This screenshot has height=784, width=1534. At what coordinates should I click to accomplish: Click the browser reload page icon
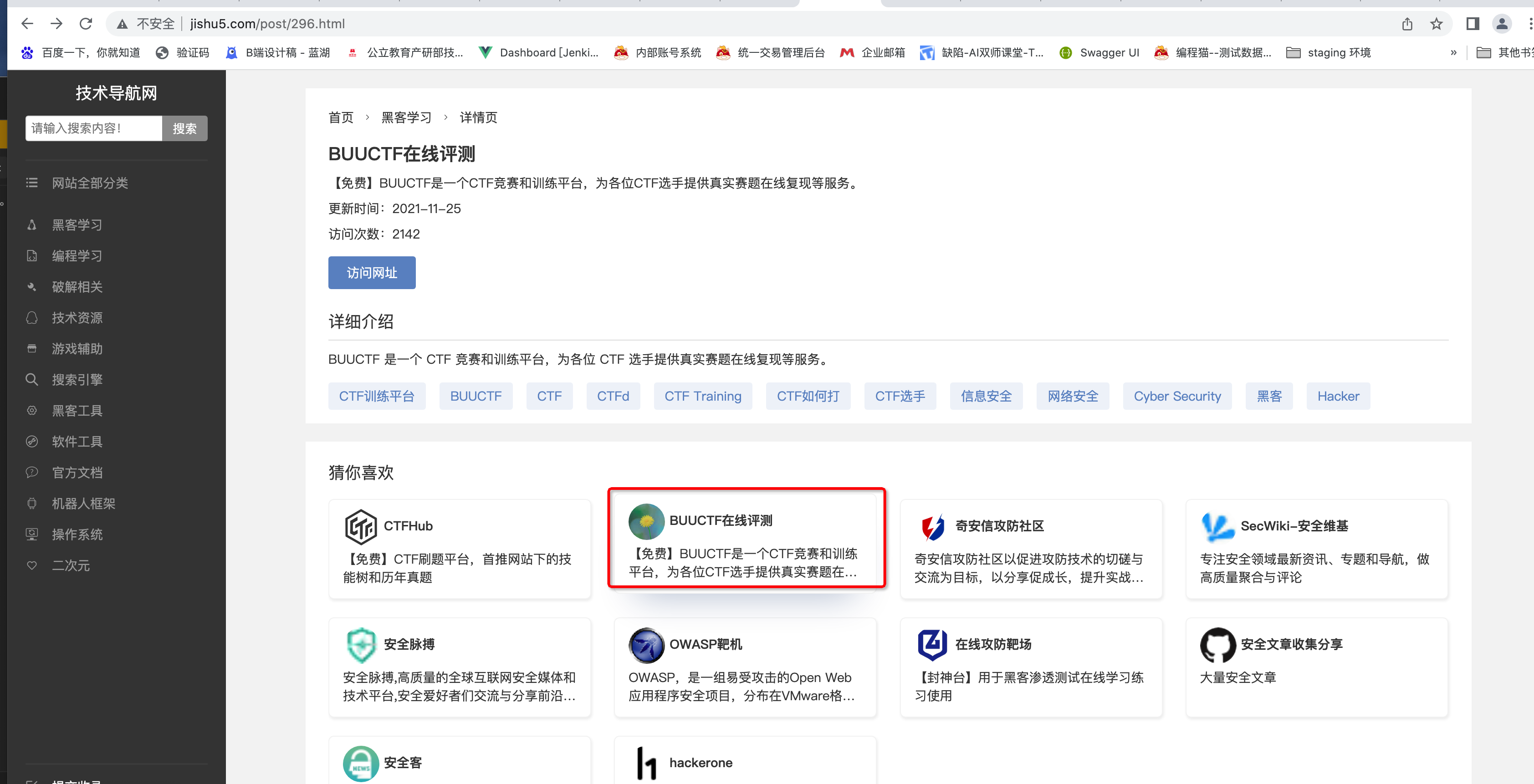coord(86,24)
